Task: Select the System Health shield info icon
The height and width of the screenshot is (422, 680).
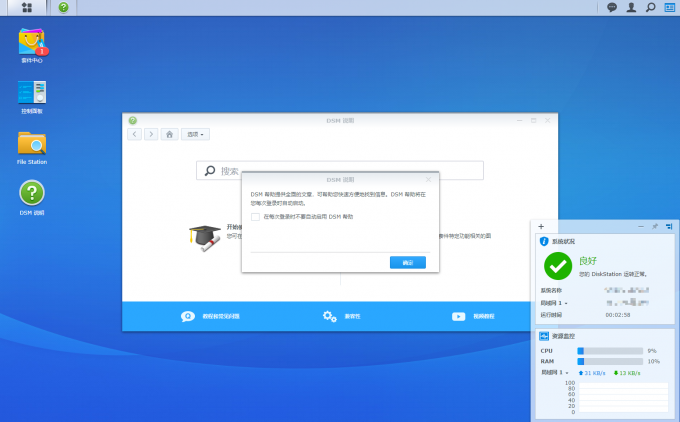Action: point(544,241)
